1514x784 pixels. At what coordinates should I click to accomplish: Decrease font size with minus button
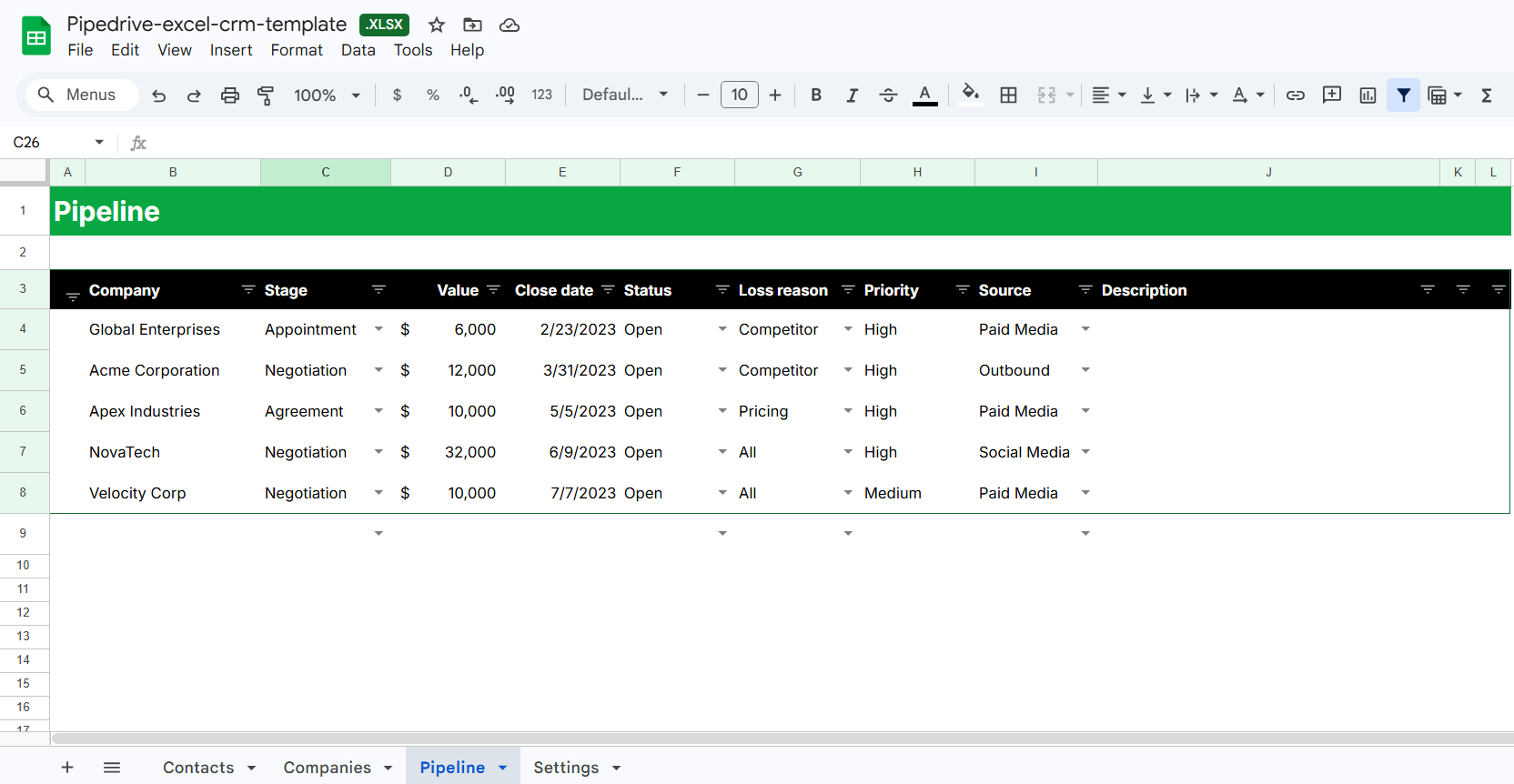(703, 95)
